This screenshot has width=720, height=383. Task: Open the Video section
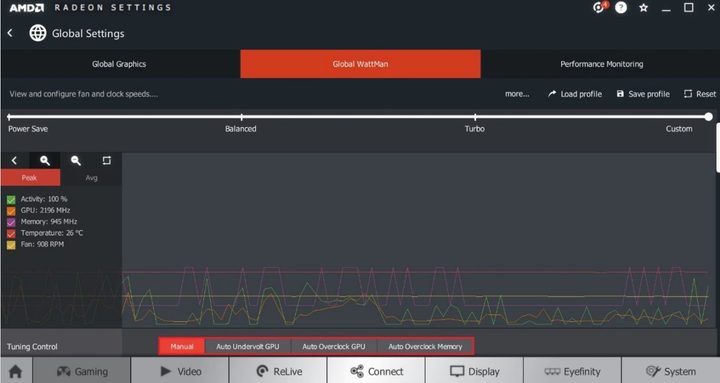pyautogui.click(x=180, y=371)
